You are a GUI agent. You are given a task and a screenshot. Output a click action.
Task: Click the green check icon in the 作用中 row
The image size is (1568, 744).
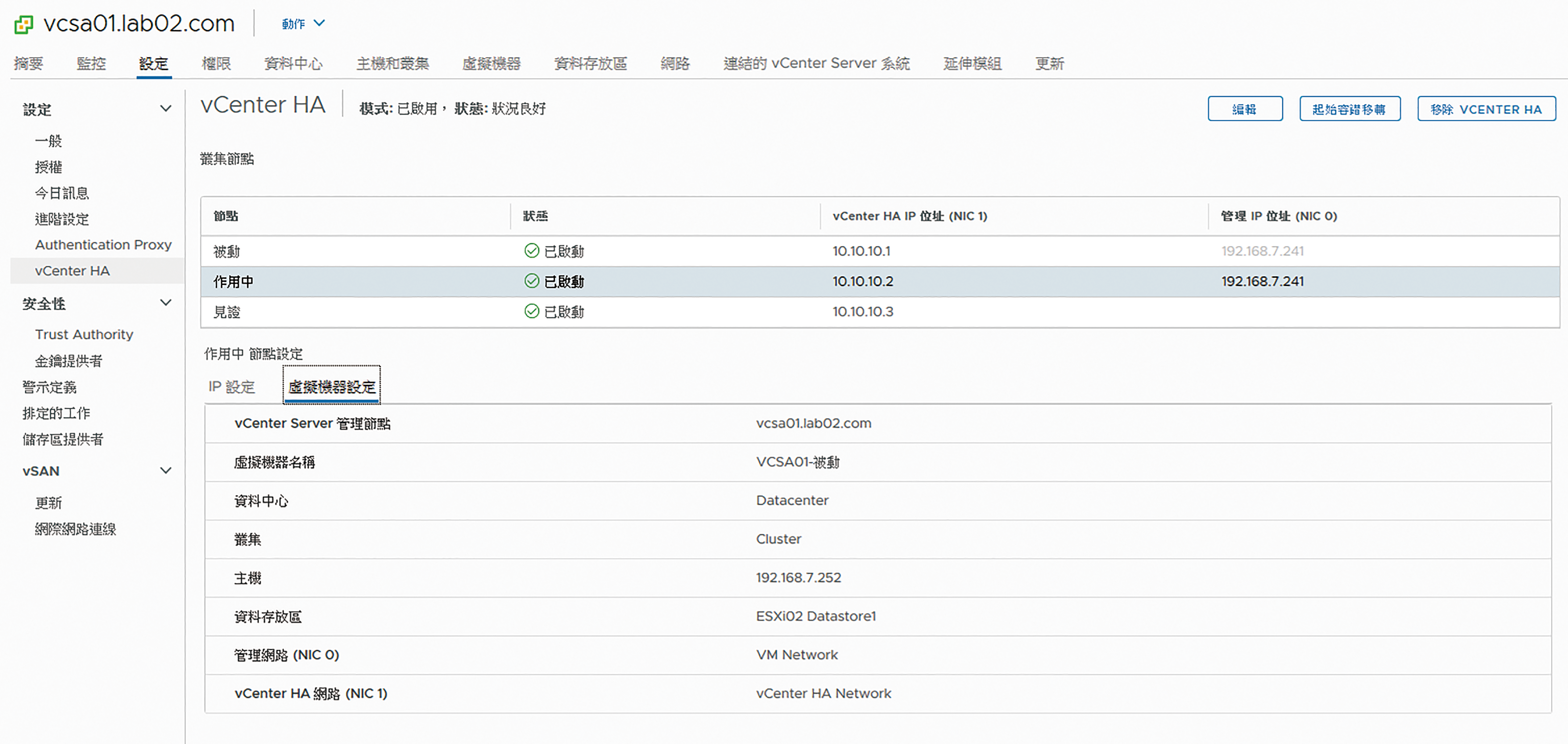coord(531,281)
